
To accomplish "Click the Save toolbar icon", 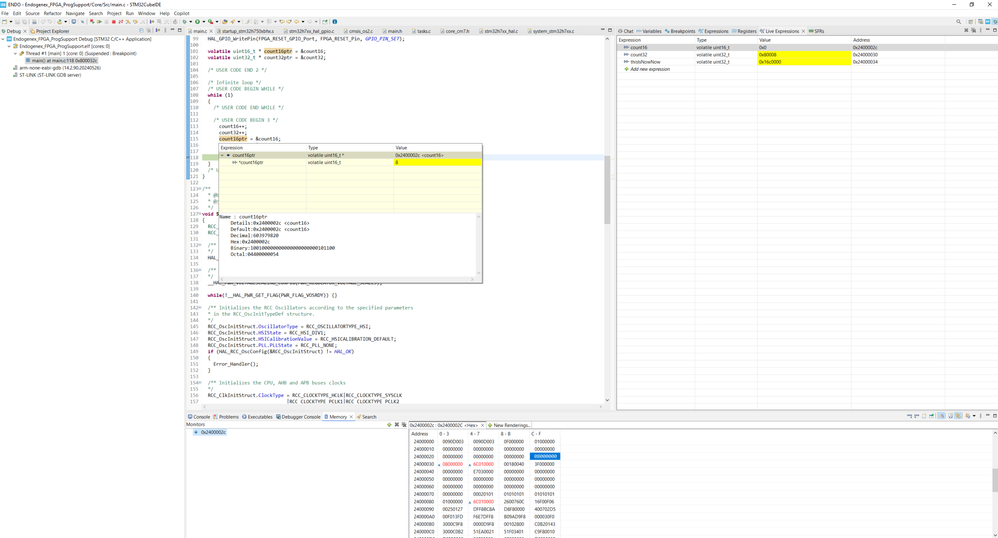I will point(18,21).
